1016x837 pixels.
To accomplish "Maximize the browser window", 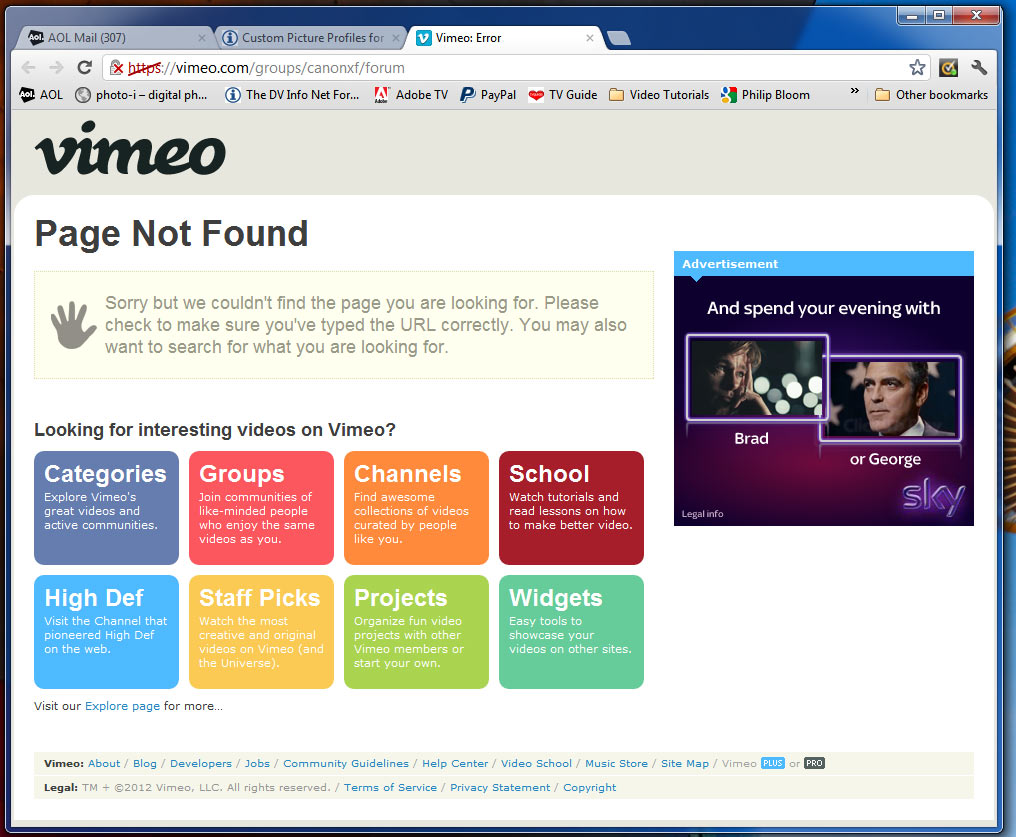I will pos(939,15).
